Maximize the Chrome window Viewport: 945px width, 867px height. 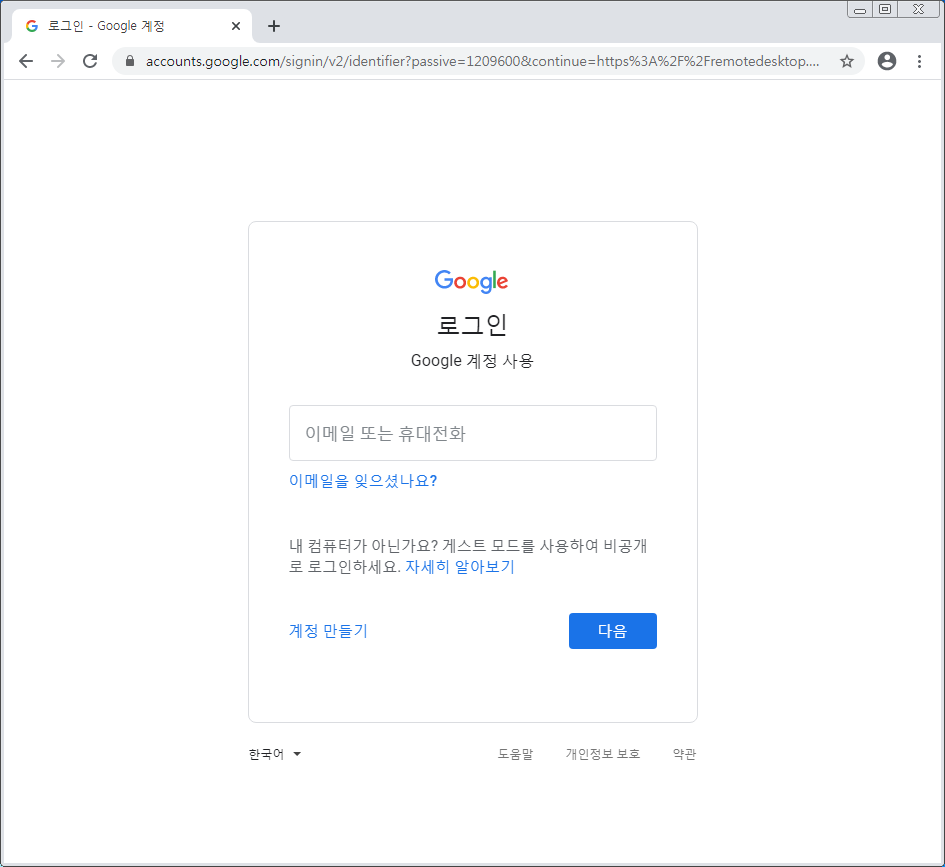(x=885, y=10)
